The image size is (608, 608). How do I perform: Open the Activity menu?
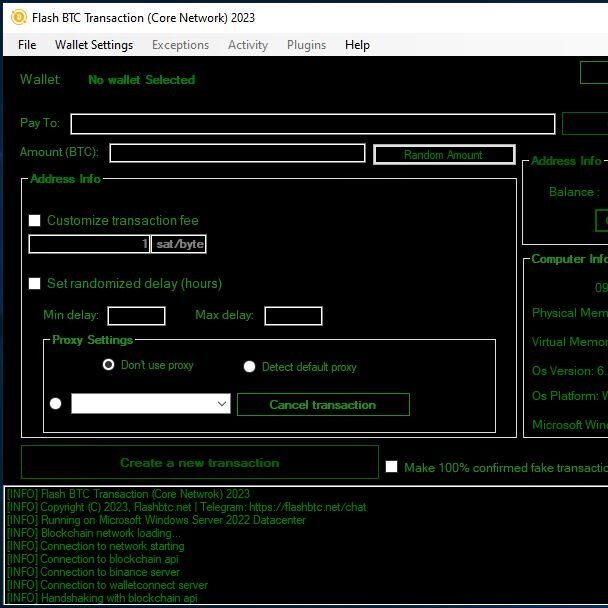point(248,45)
